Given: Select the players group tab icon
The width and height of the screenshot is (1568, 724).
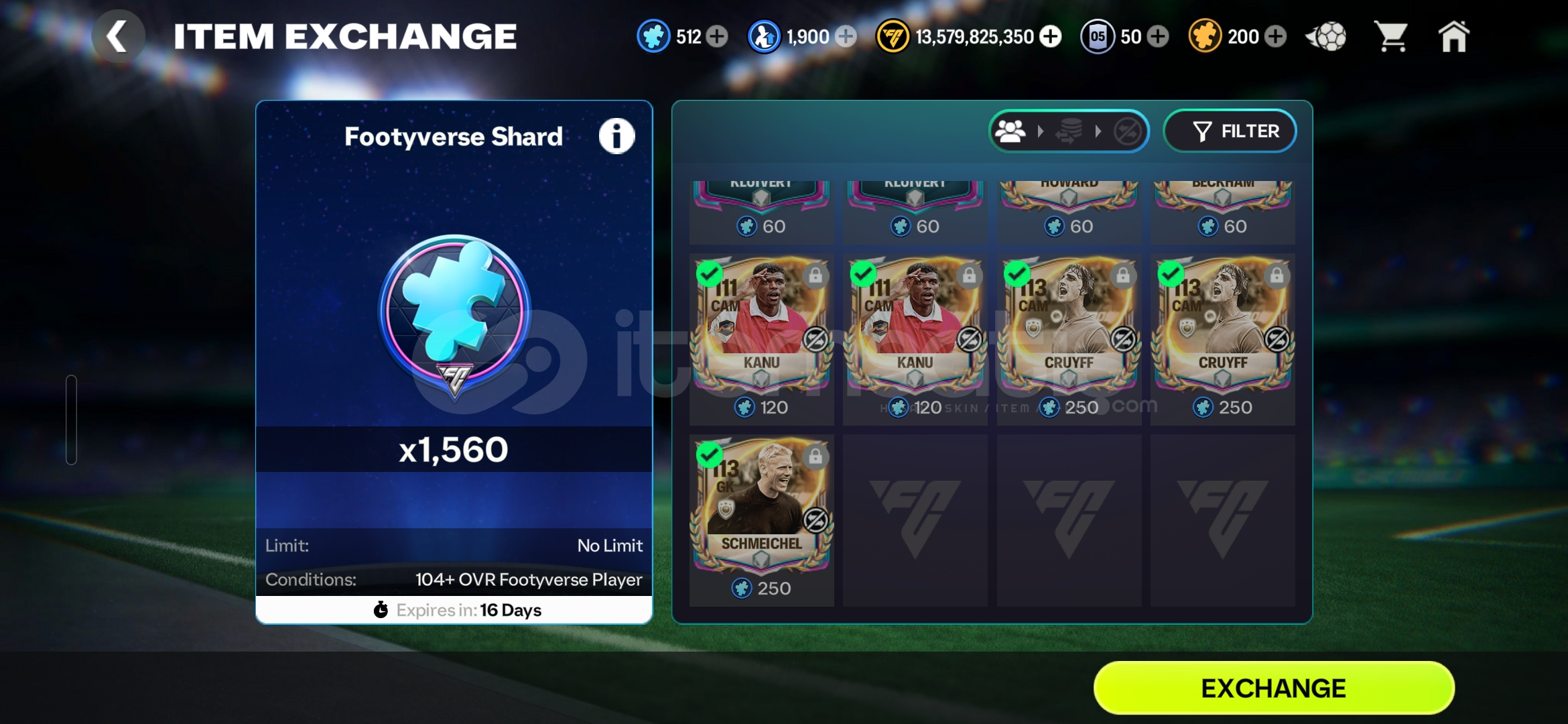Looking at the screenshot, I should point(1010,131).
